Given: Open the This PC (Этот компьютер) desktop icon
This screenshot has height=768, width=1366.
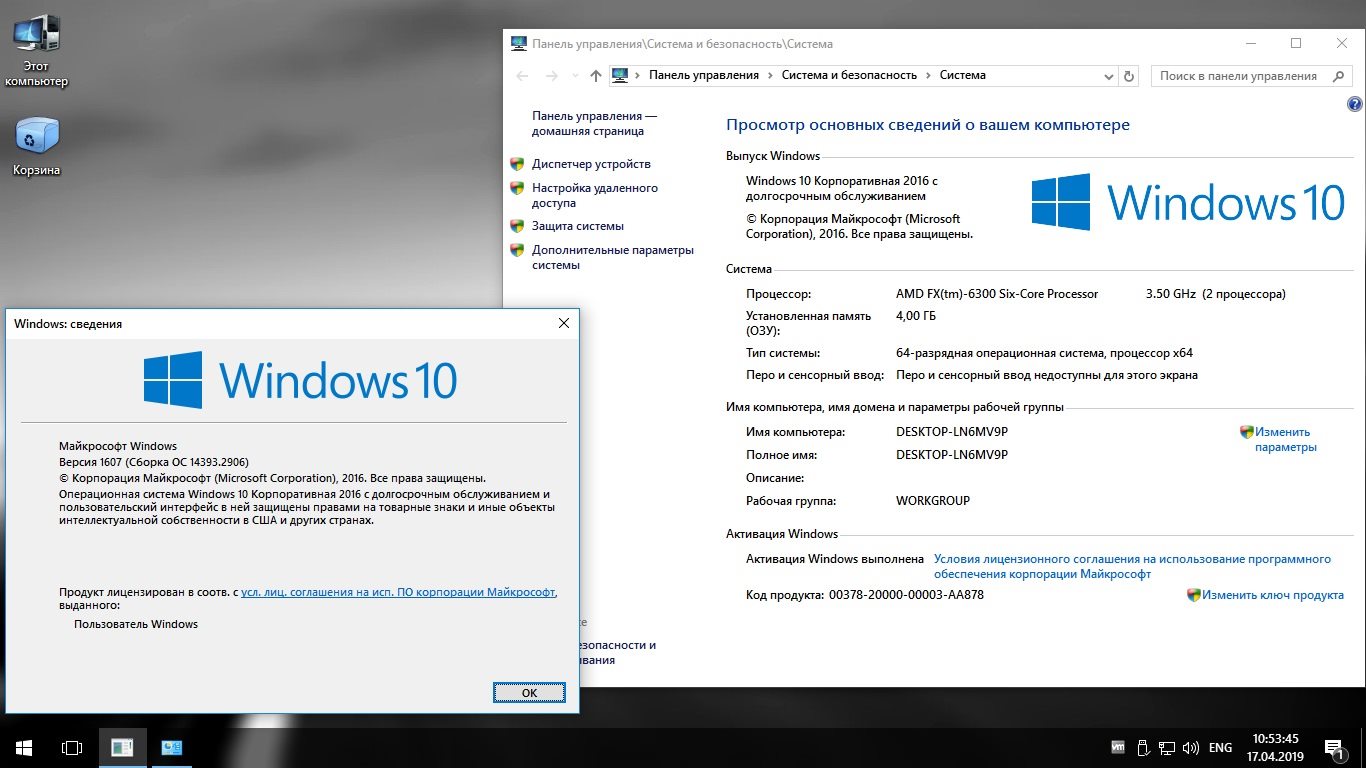Looking at the screenshot, I should click(36, 52).
